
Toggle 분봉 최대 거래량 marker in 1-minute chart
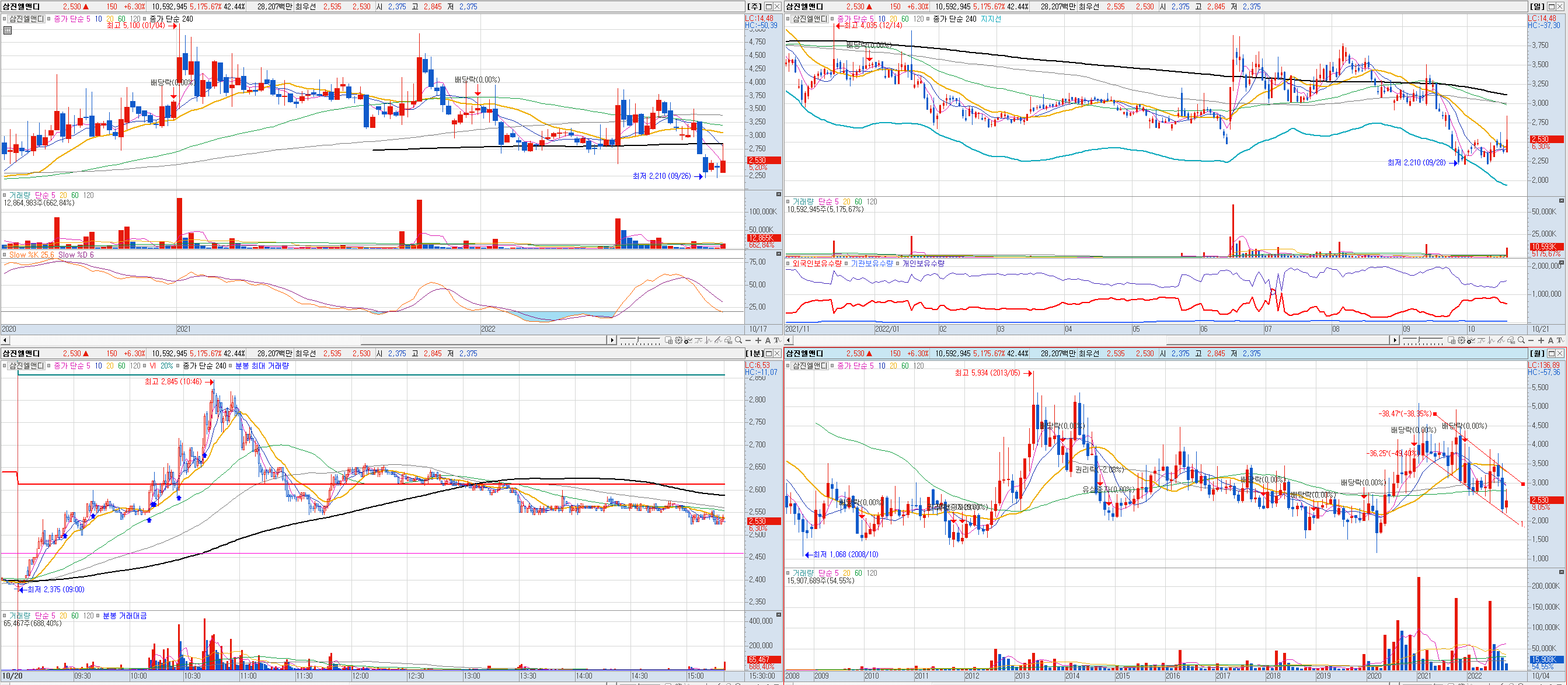[231, 366]
